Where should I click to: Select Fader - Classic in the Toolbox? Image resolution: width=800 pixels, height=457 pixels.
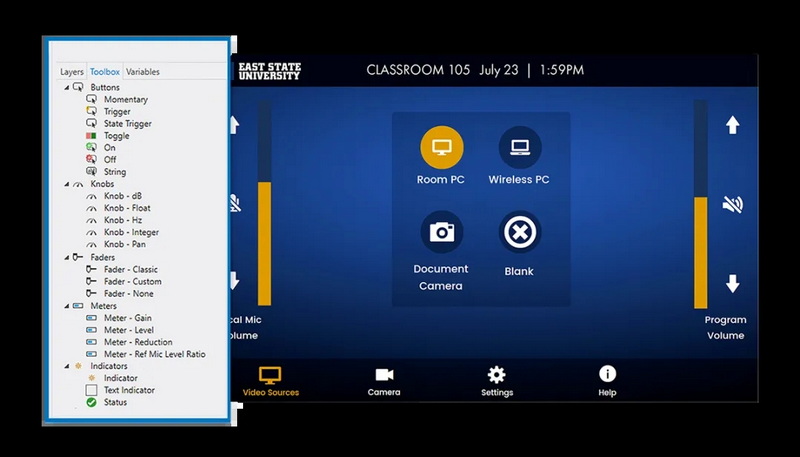tap(130, 269)
